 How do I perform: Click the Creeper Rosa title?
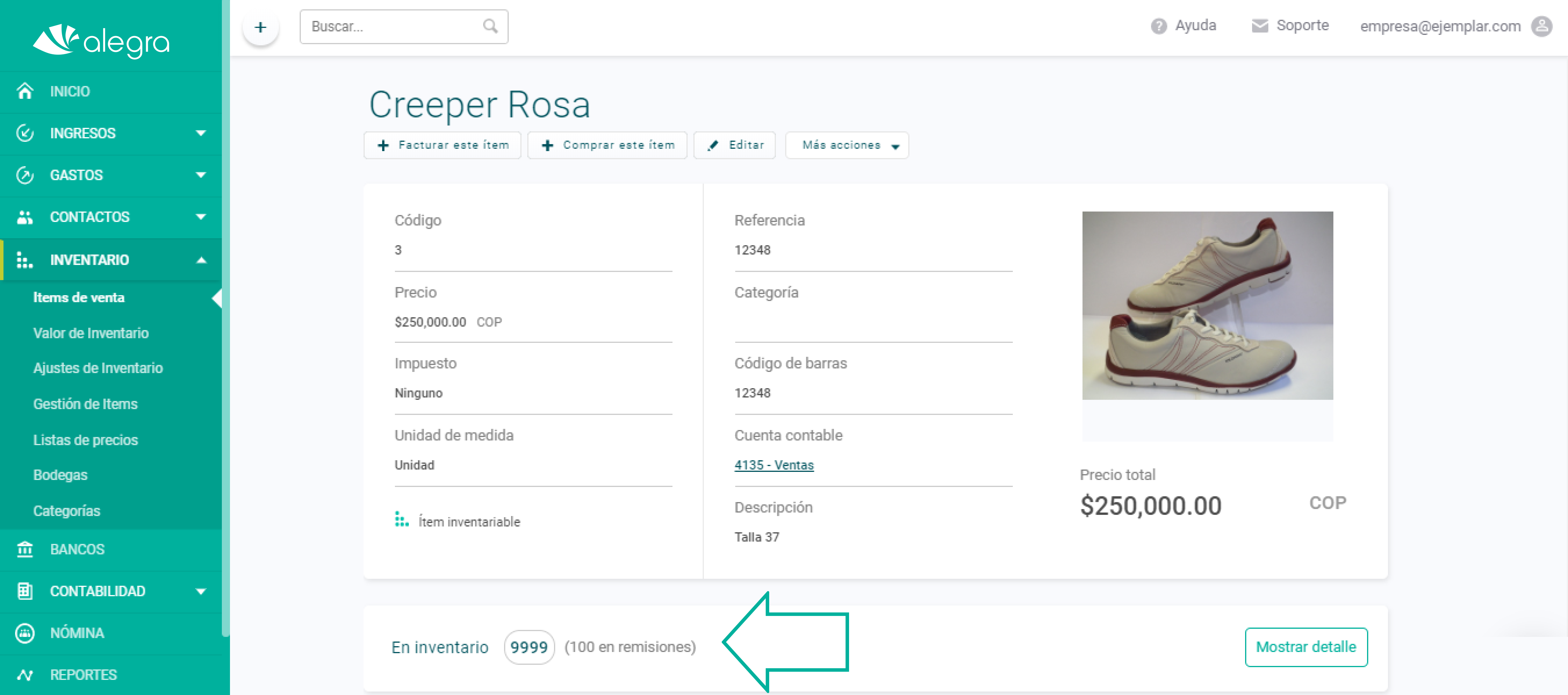pyautogui.click(x=480, y=105)
